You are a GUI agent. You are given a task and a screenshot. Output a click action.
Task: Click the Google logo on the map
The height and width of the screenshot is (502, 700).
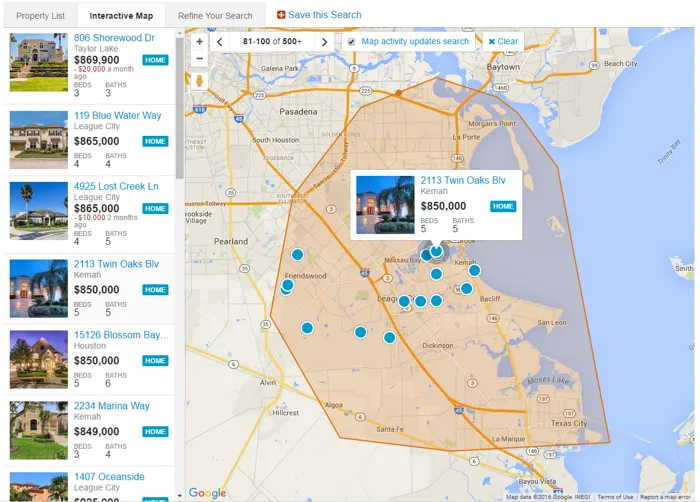[208, 493]
